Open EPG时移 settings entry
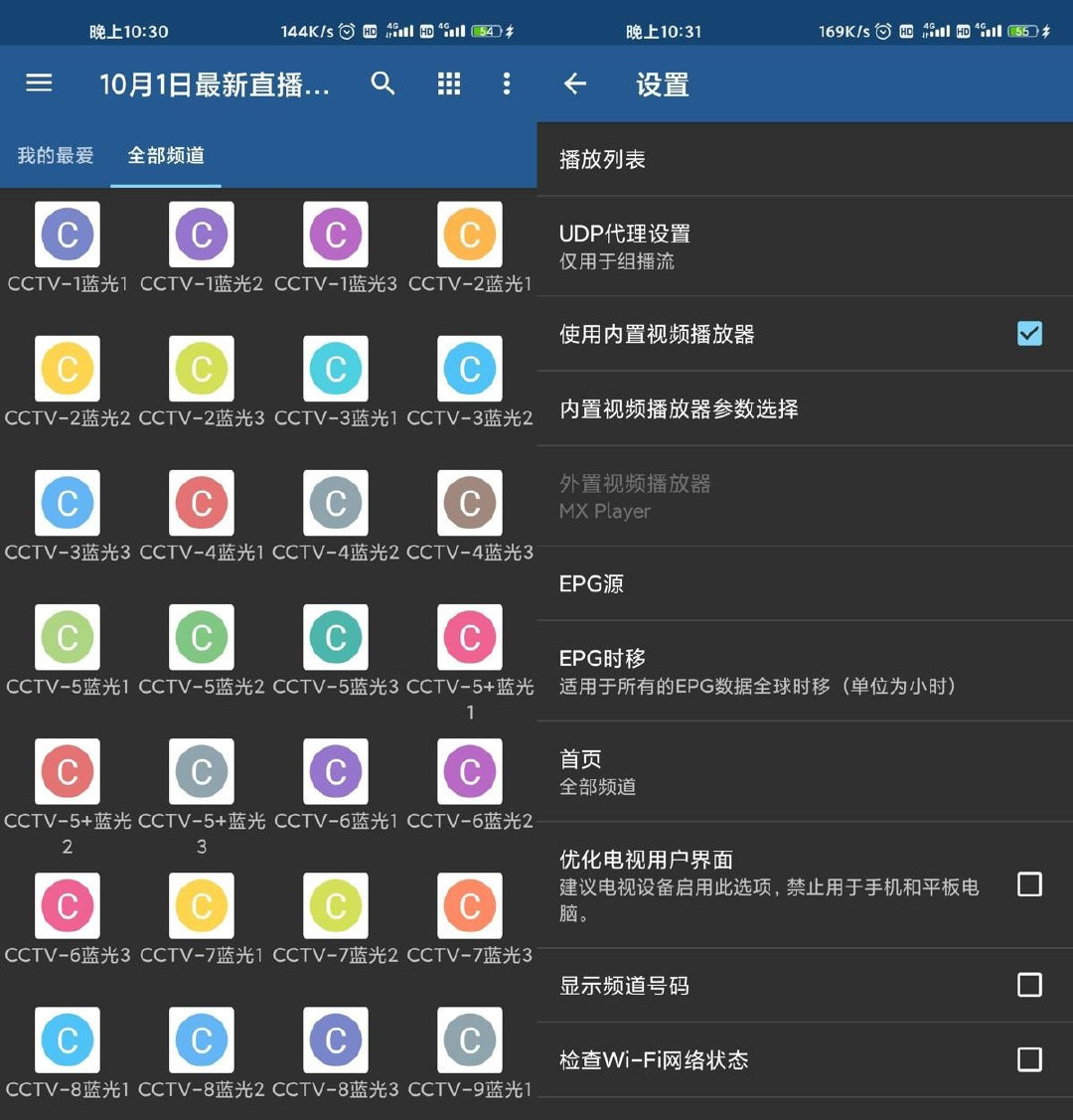 point(805,672)
